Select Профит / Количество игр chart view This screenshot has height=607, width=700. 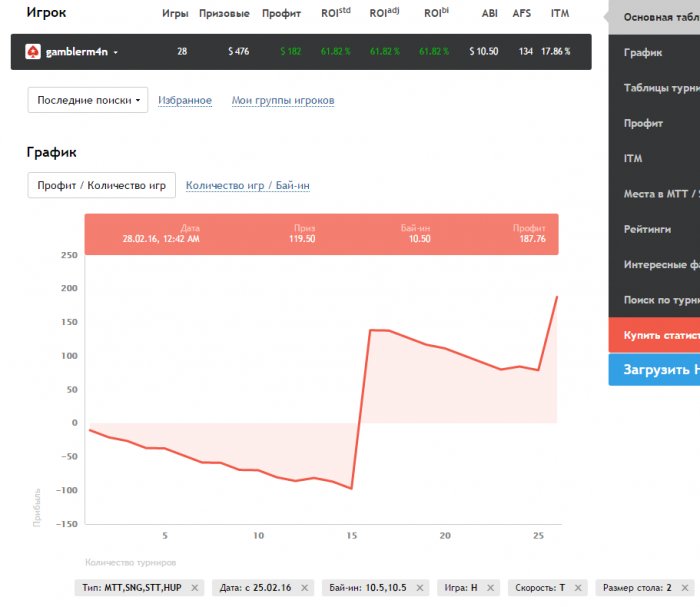coord(101,185)
